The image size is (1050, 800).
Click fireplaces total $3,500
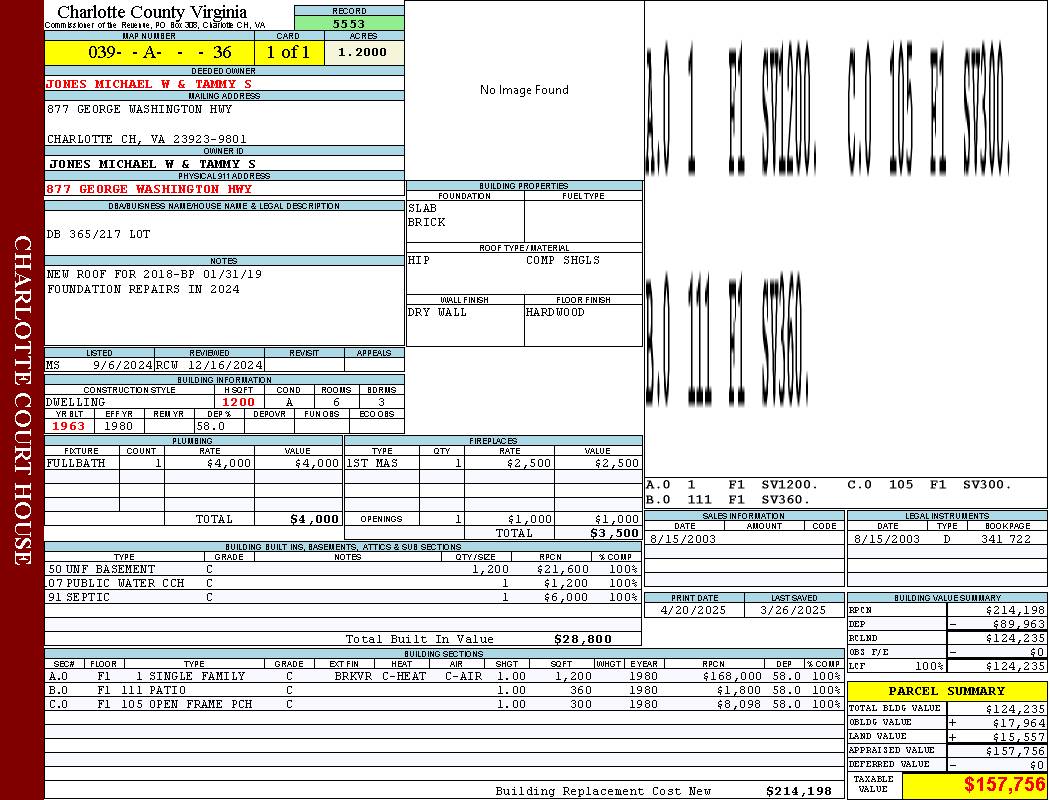point(614,534)
